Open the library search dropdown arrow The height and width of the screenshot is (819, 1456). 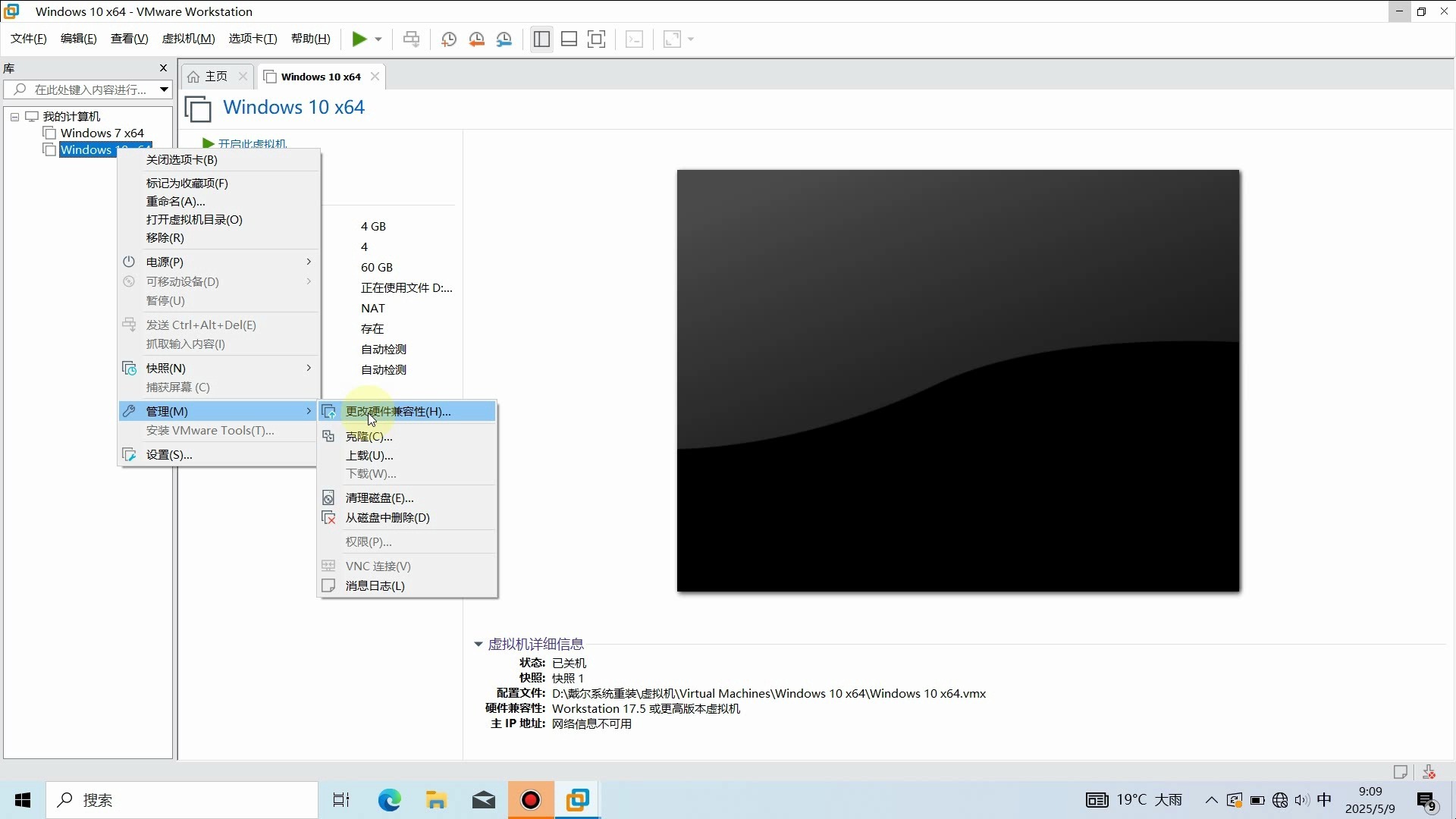pos(164,89)
